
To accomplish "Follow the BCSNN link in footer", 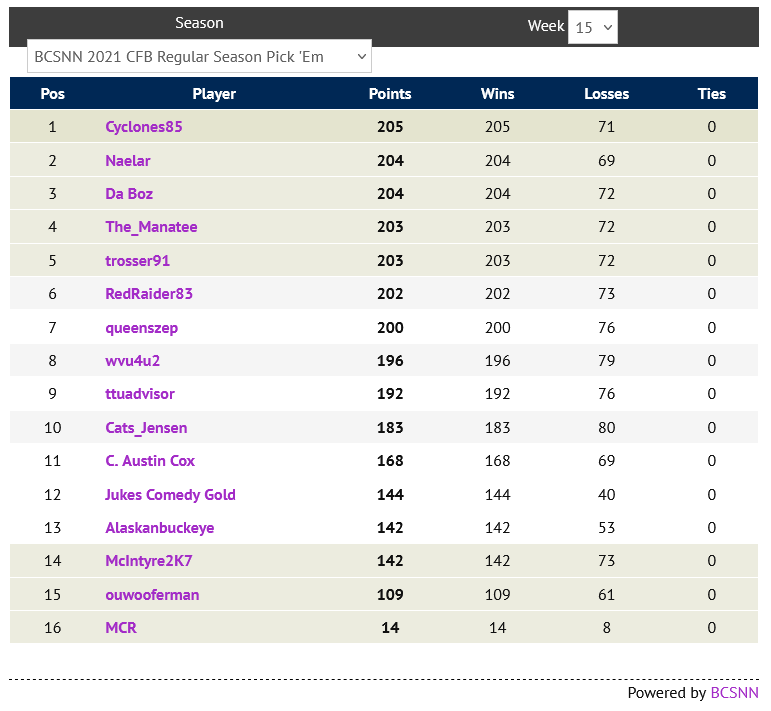I will point(734,693).
